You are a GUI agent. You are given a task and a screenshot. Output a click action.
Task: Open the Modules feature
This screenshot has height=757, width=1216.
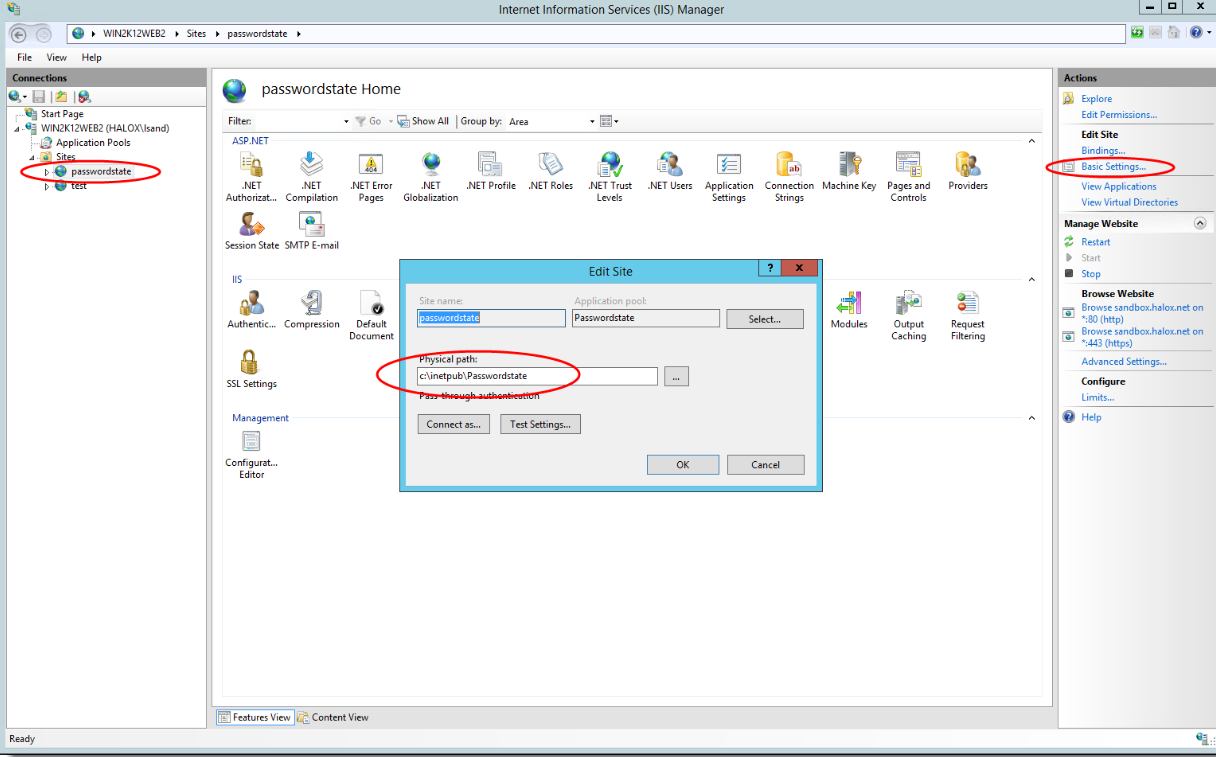pyautogui.click(x=849, y=310)
